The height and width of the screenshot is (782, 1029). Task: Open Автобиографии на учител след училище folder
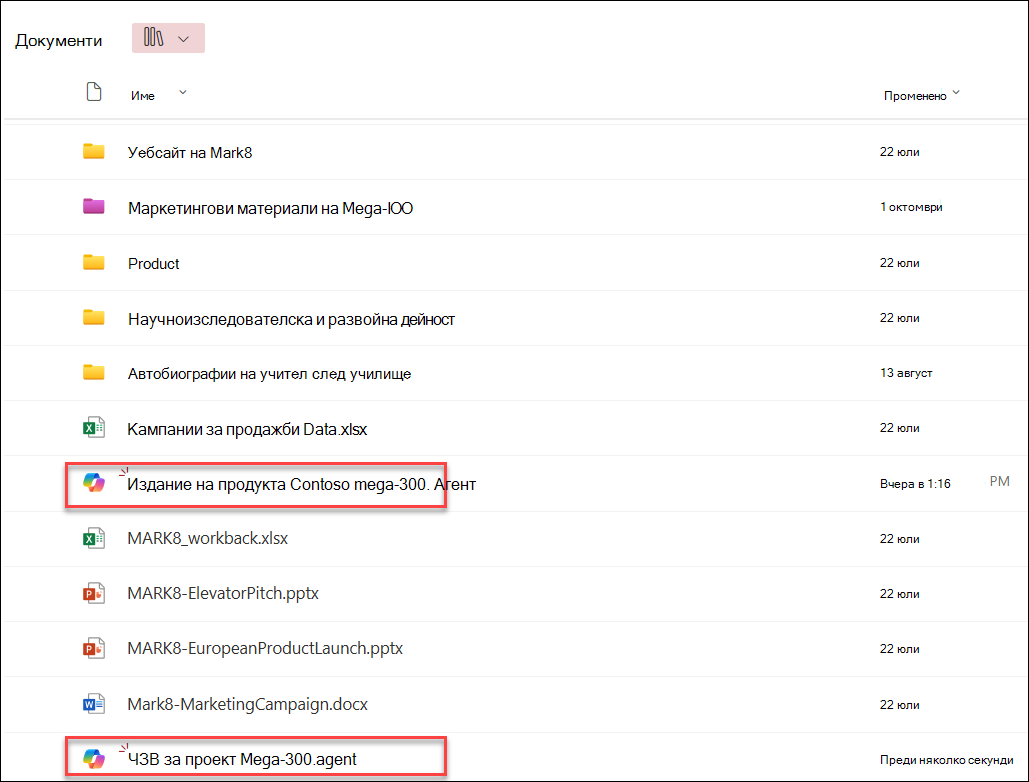tap(269, 374)
